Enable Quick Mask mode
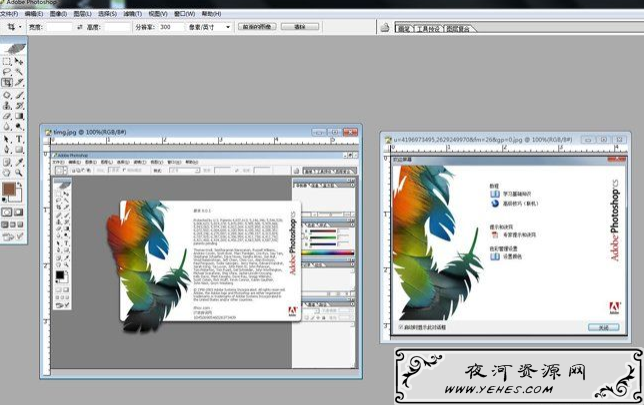This screenshot has height=405, width=644. point(19,212)
